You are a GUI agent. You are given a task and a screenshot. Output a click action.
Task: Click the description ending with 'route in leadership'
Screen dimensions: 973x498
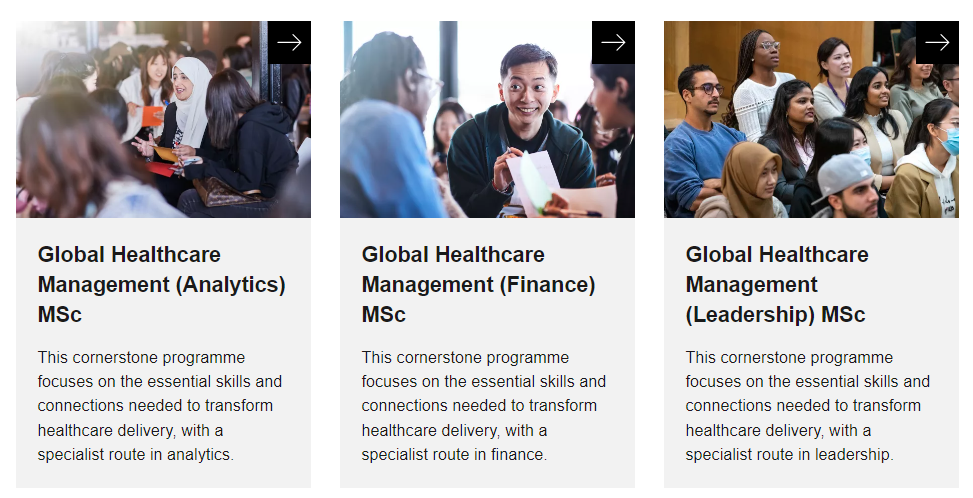[x=808, y=406]
